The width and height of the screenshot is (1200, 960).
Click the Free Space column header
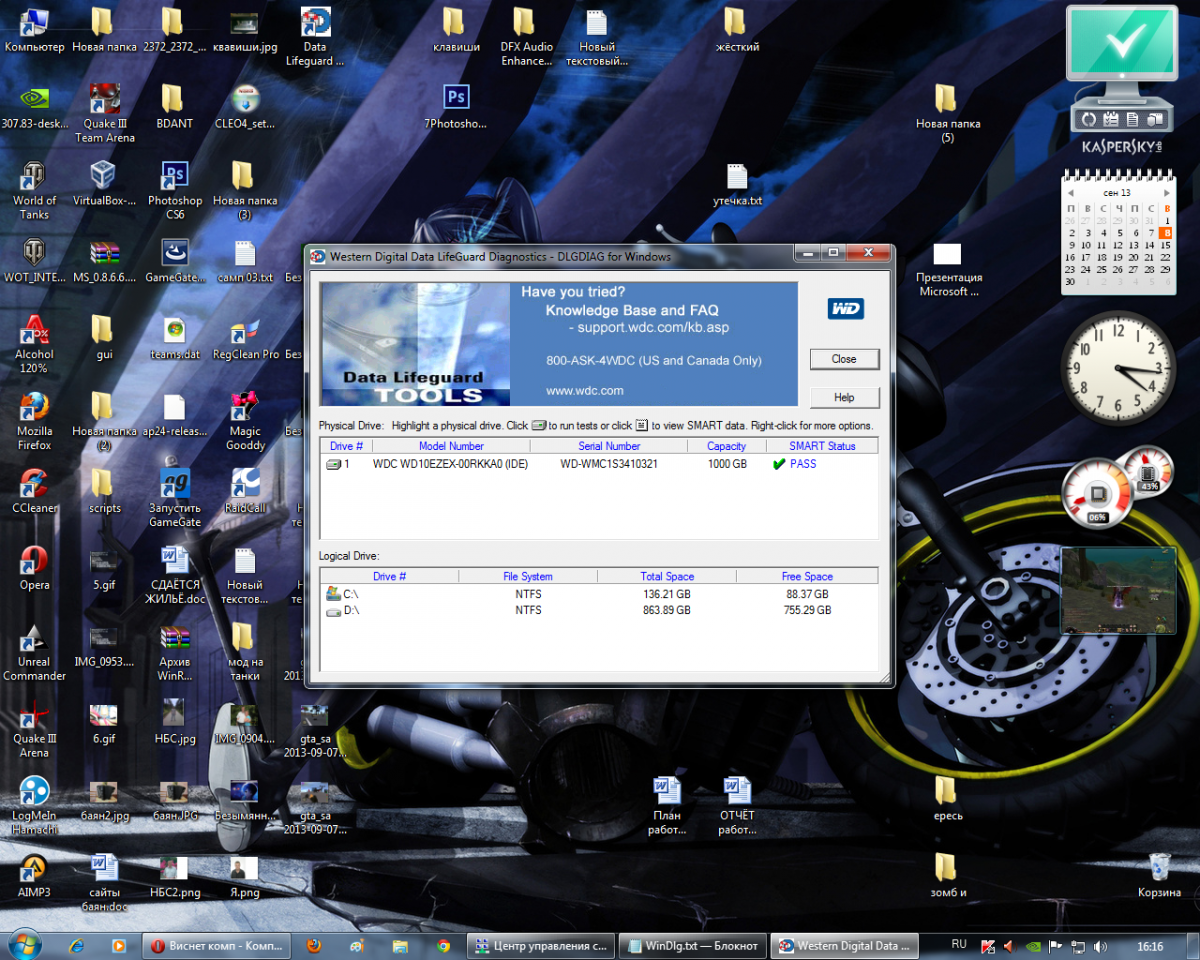coord(806,576)
